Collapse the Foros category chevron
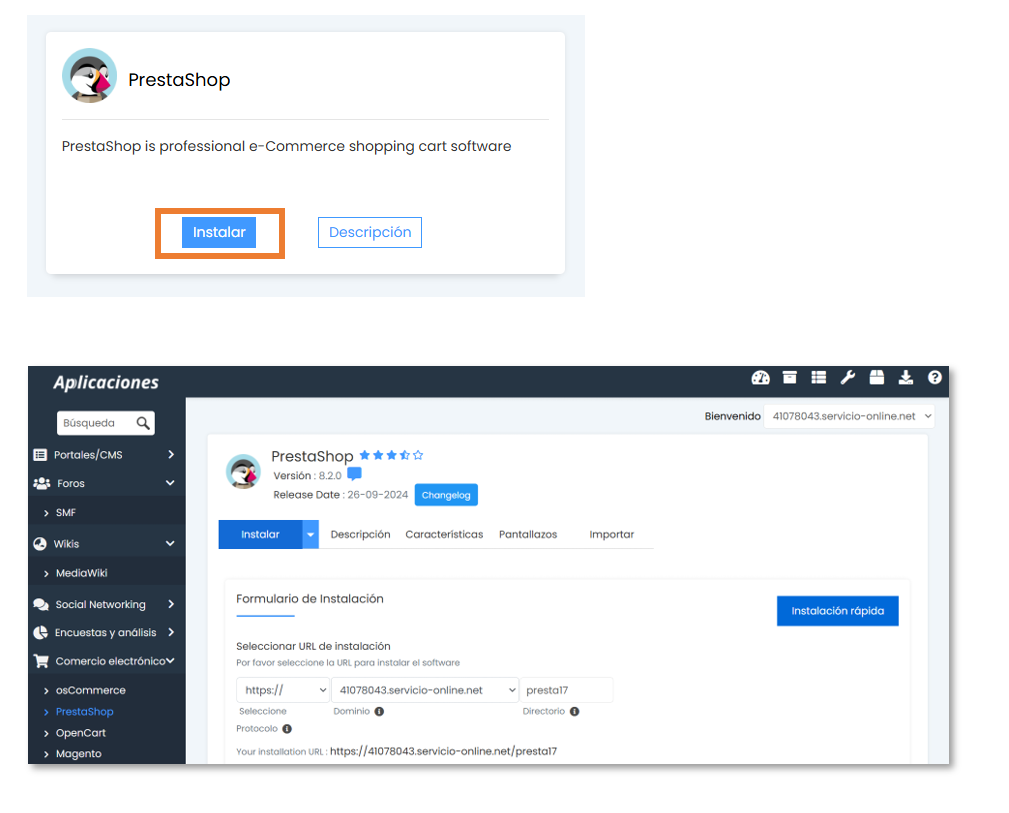 pos(170,483)
